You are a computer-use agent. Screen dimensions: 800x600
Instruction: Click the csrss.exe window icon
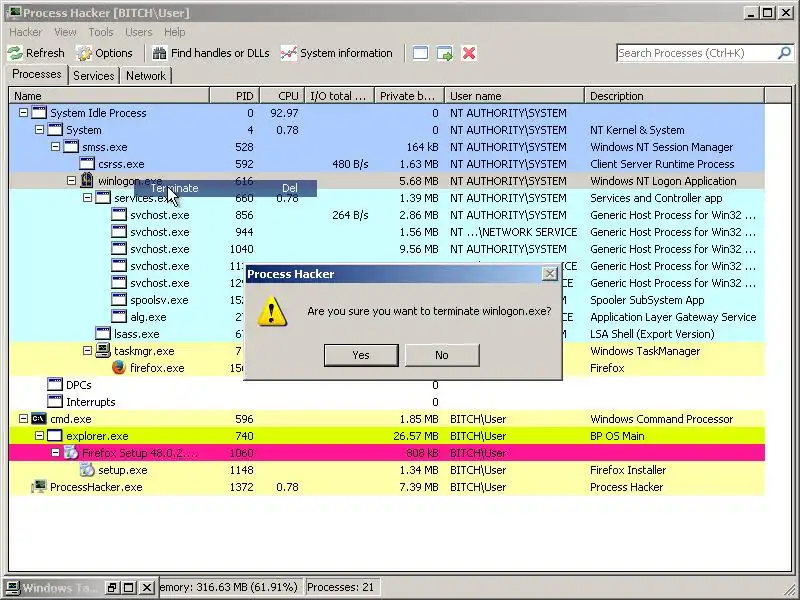[87, 164]
